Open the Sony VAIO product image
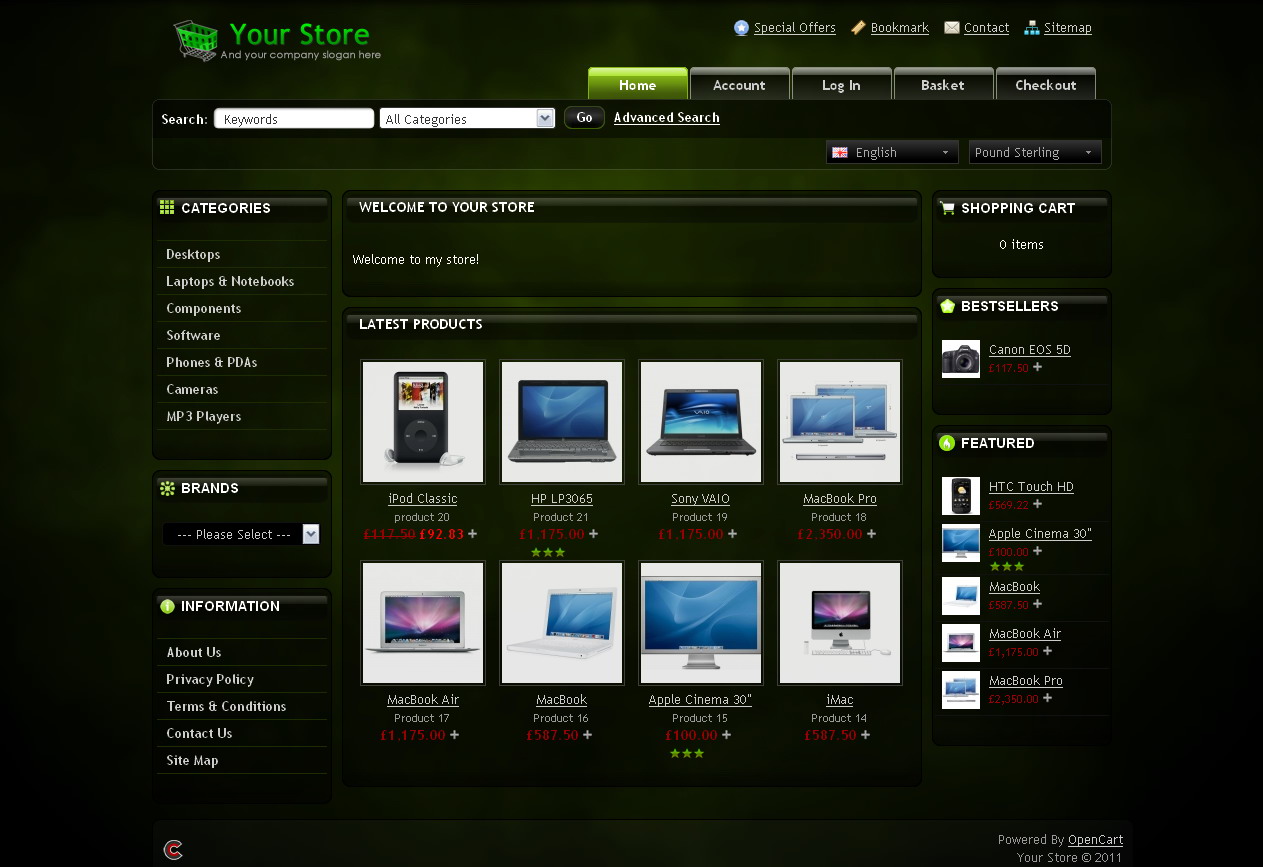Viewport: 1263px width, 867px height. [701, 422]
